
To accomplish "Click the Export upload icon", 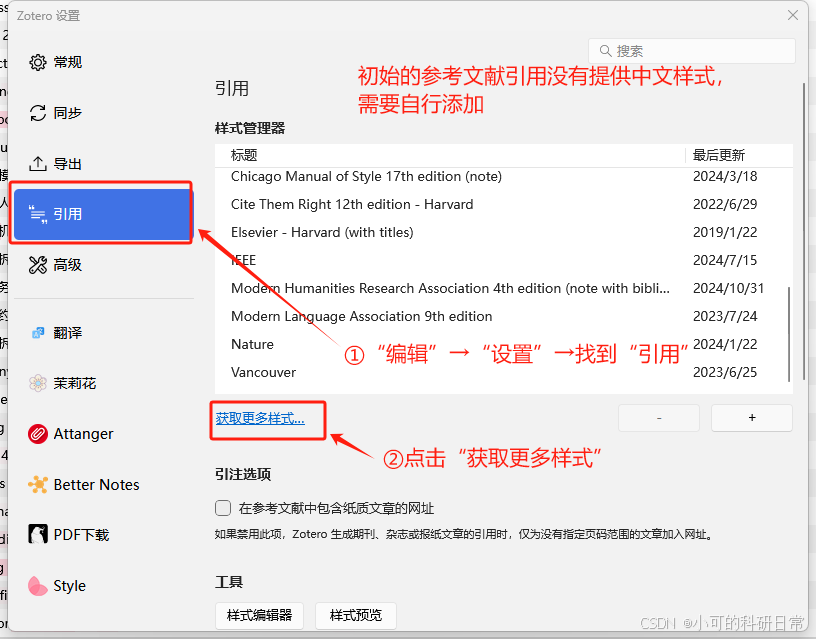I will tap(37, 164).
